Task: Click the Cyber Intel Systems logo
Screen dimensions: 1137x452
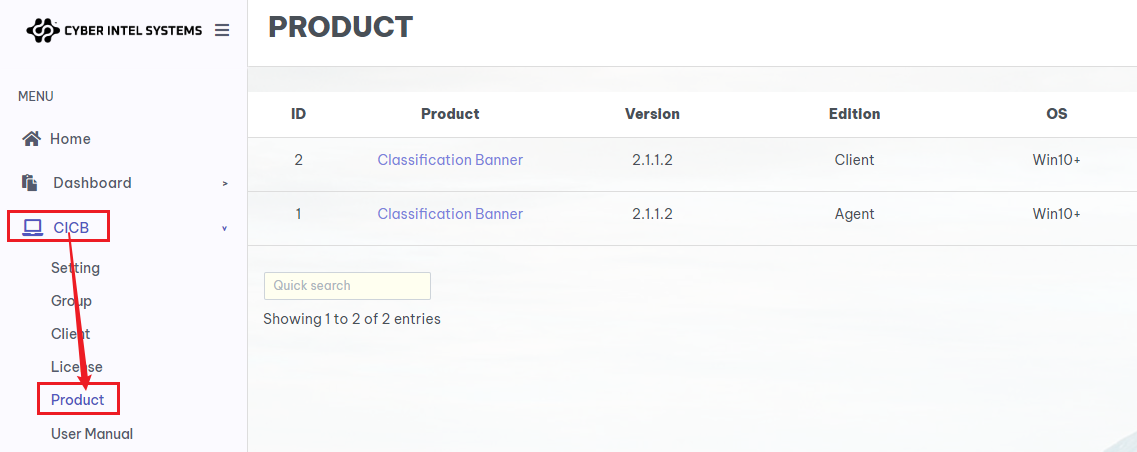Action: point(115,30)
